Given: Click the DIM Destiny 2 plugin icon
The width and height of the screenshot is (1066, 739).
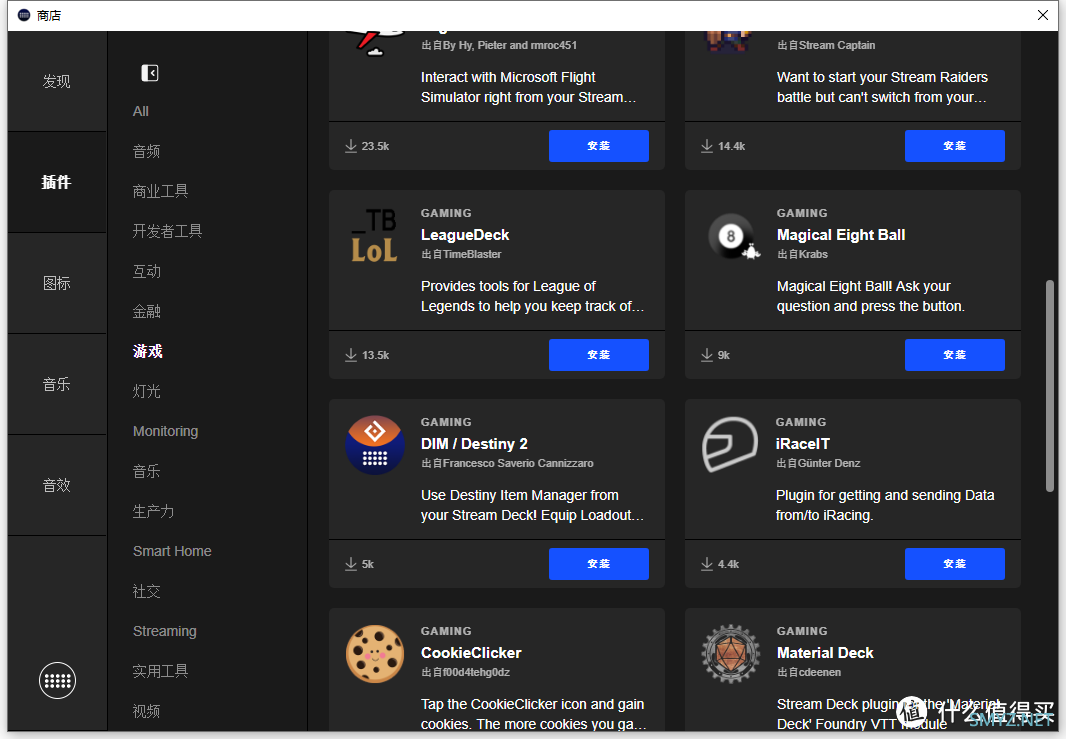Looking at the screenshot, I should pyautogui.click(x=375, y=445).
